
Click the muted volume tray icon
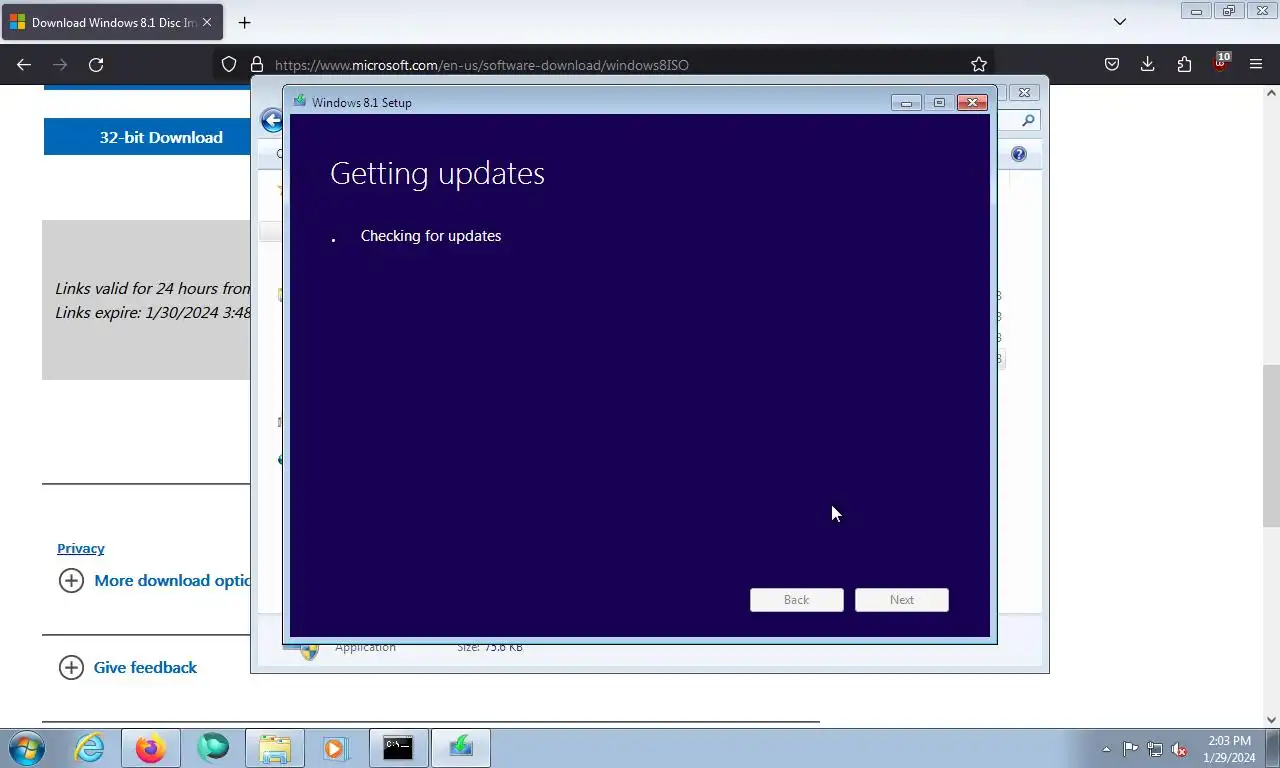coord(1180,748)
